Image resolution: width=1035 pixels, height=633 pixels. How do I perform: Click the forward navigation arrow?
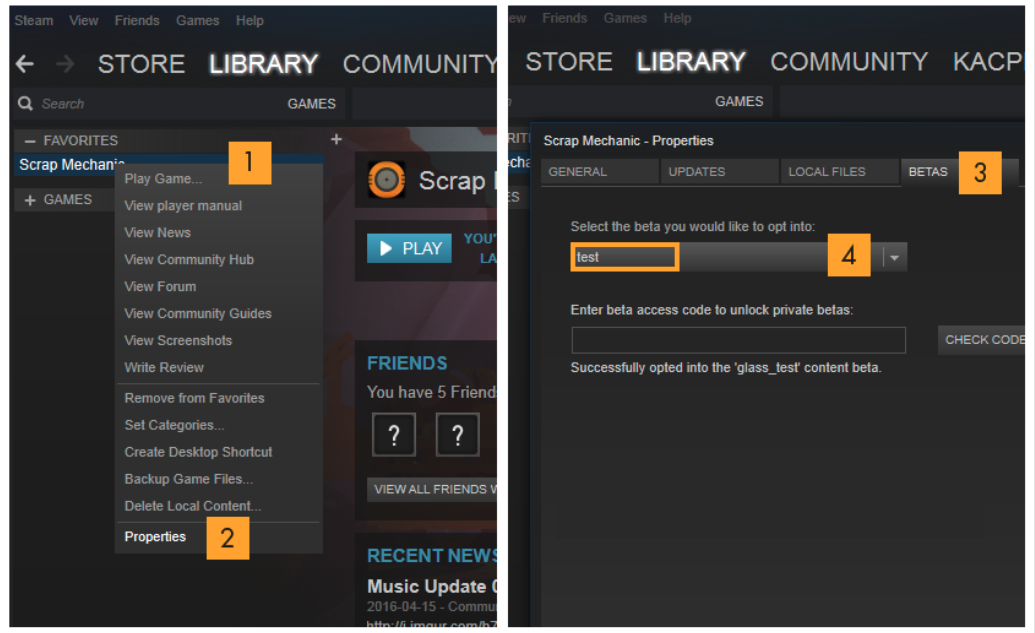pyautogui.click(x=65, y=64)
